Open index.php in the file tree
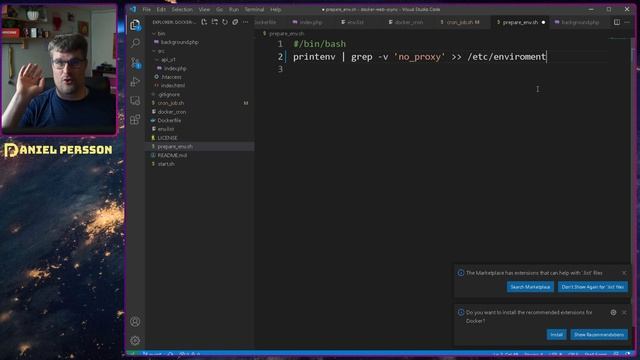The image size is (640, 360). pyautogui.click(x=175, y=69)
